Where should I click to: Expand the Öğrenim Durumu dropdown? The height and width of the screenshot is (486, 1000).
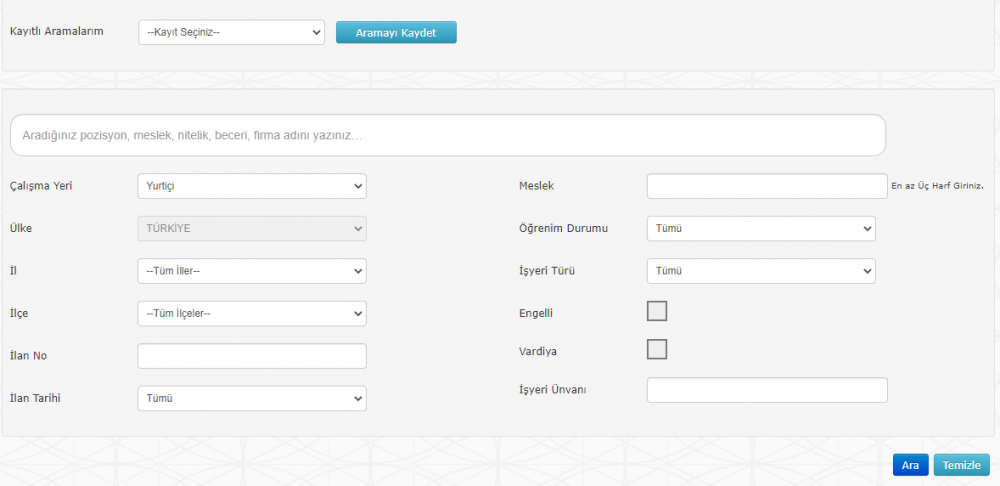tap(761, 229)
